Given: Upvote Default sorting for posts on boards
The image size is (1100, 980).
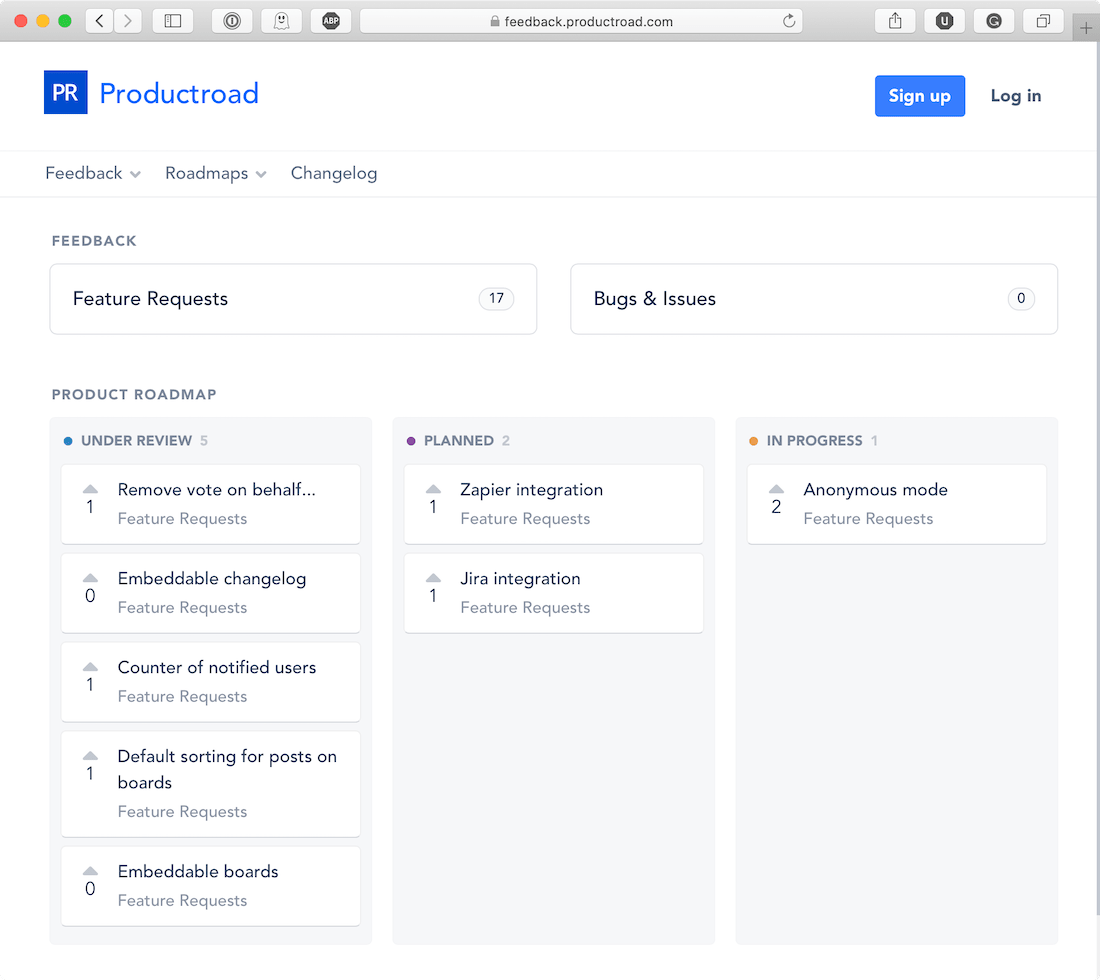Looking at the screenshot, I should (x=90, y=756).
